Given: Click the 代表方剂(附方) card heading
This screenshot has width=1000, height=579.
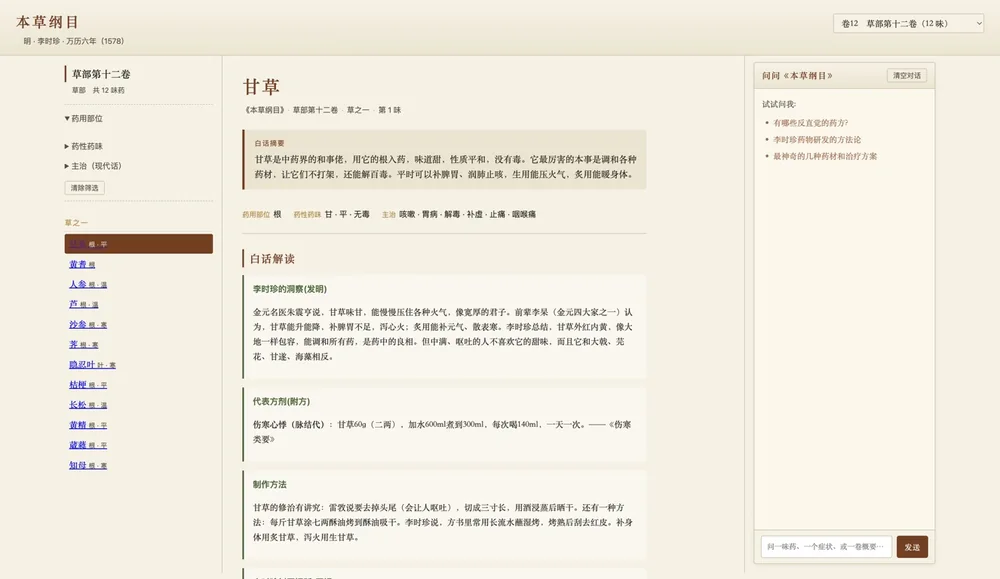Looking at the screenshot, I should coord(281,401).
